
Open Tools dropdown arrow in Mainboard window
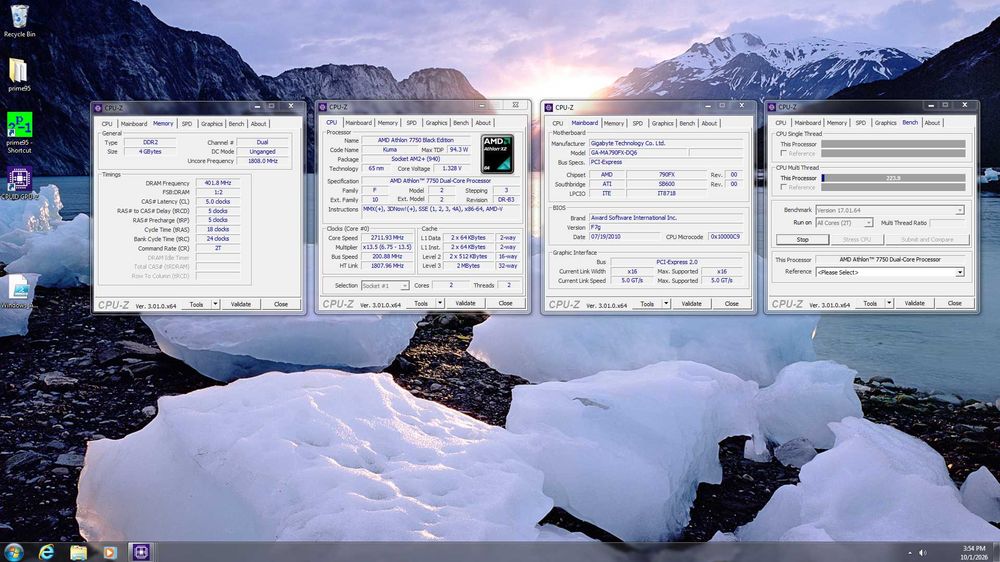666,304
